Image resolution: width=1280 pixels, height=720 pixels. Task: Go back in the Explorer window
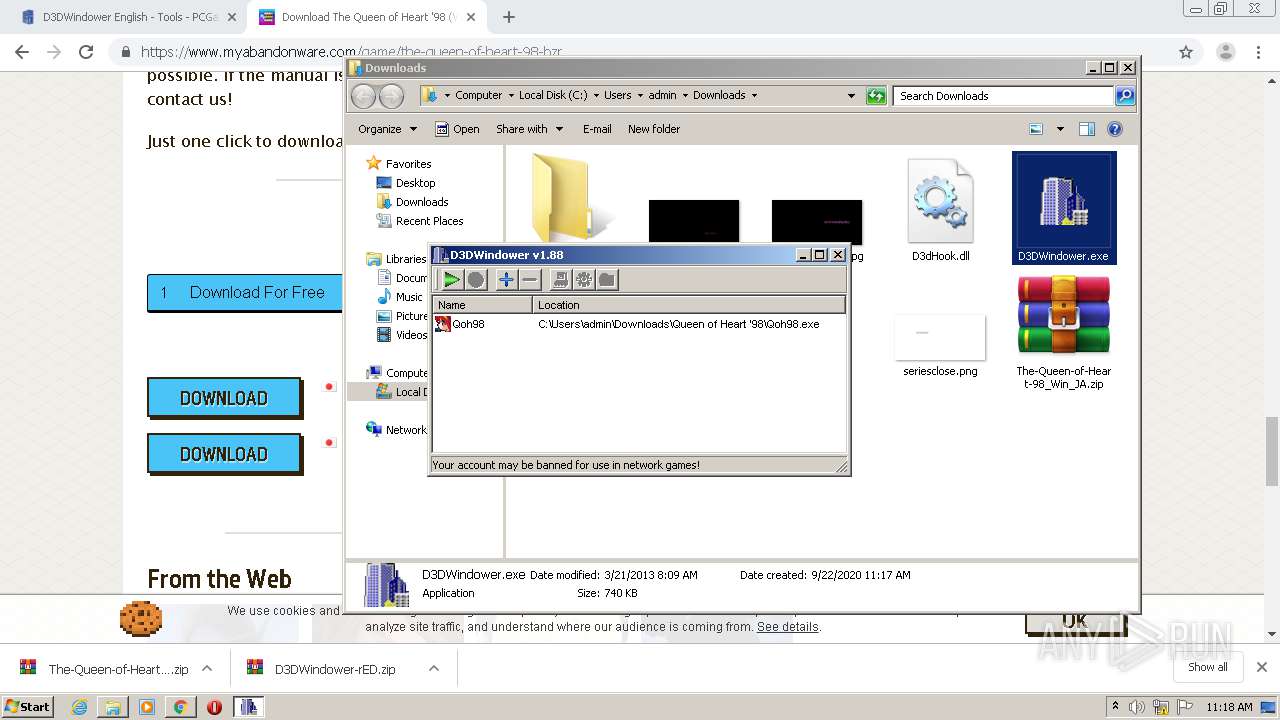tap(363, 96)
